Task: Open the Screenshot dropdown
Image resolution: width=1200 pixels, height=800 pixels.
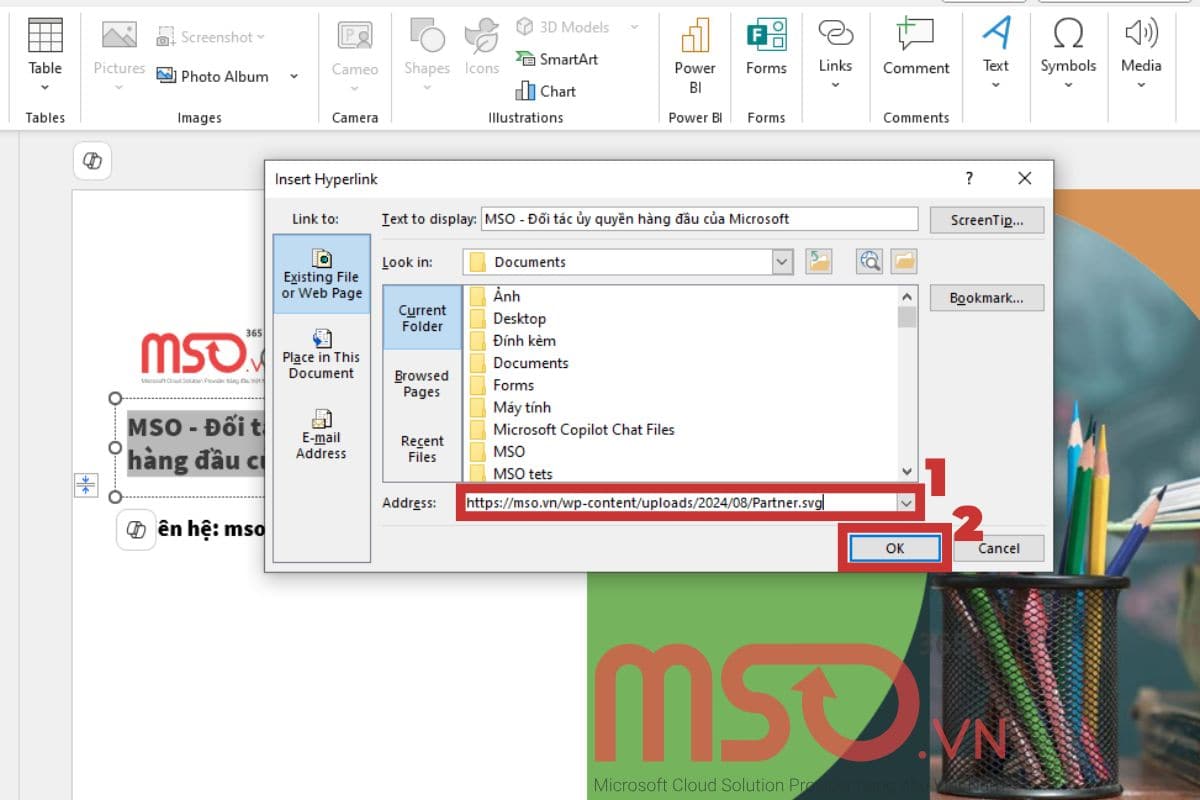Action: tap(210, 37)
